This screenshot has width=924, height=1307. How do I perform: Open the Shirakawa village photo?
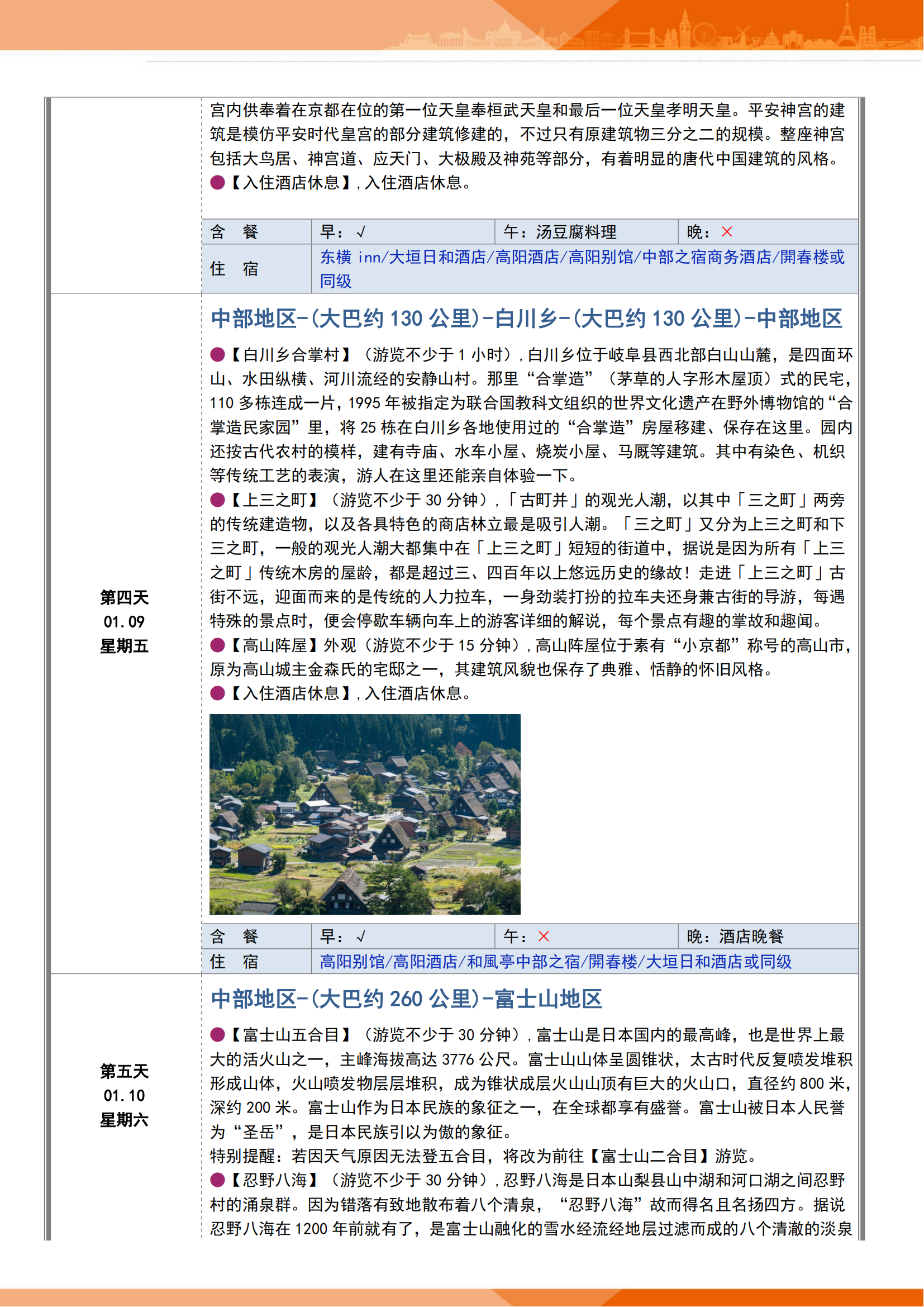[x=365, y=814]
